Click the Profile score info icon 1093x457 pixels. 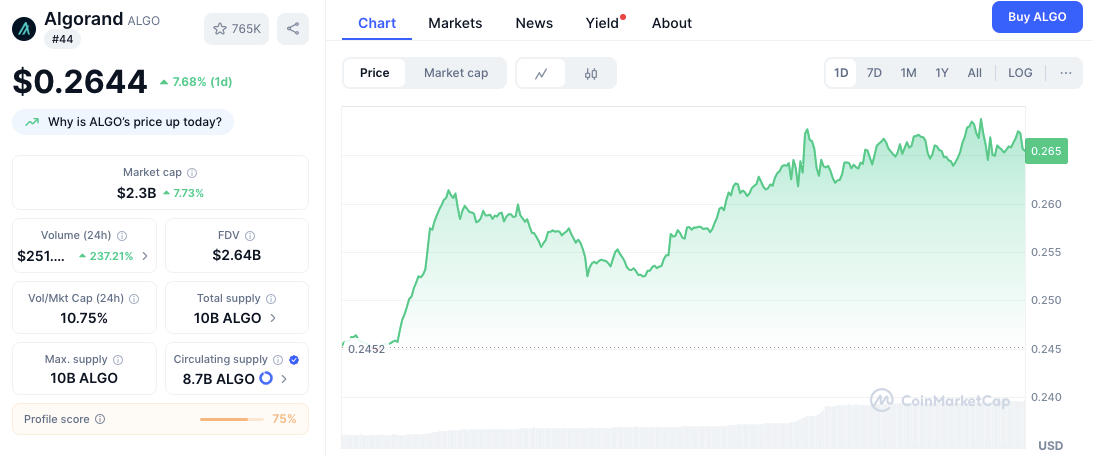[x=100, y=419]
